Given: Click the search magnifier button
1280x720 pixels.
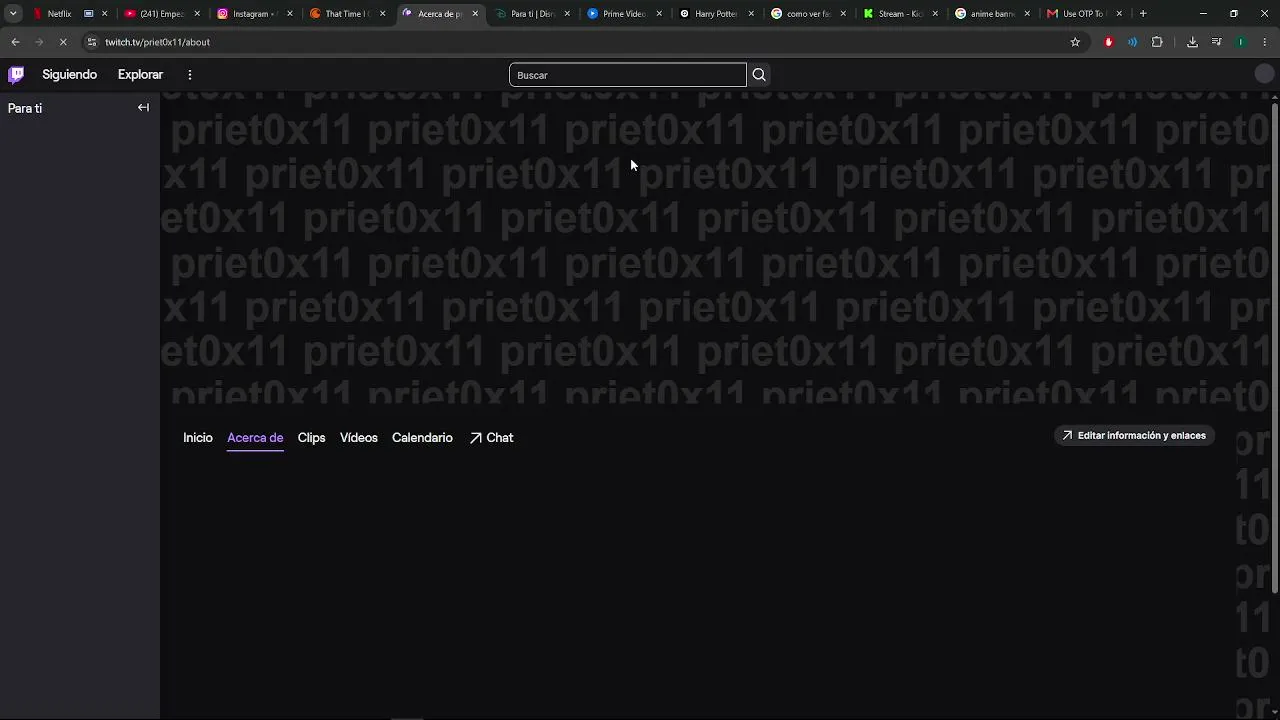Looking at the screenshot, I should click(x=759, y=75).
